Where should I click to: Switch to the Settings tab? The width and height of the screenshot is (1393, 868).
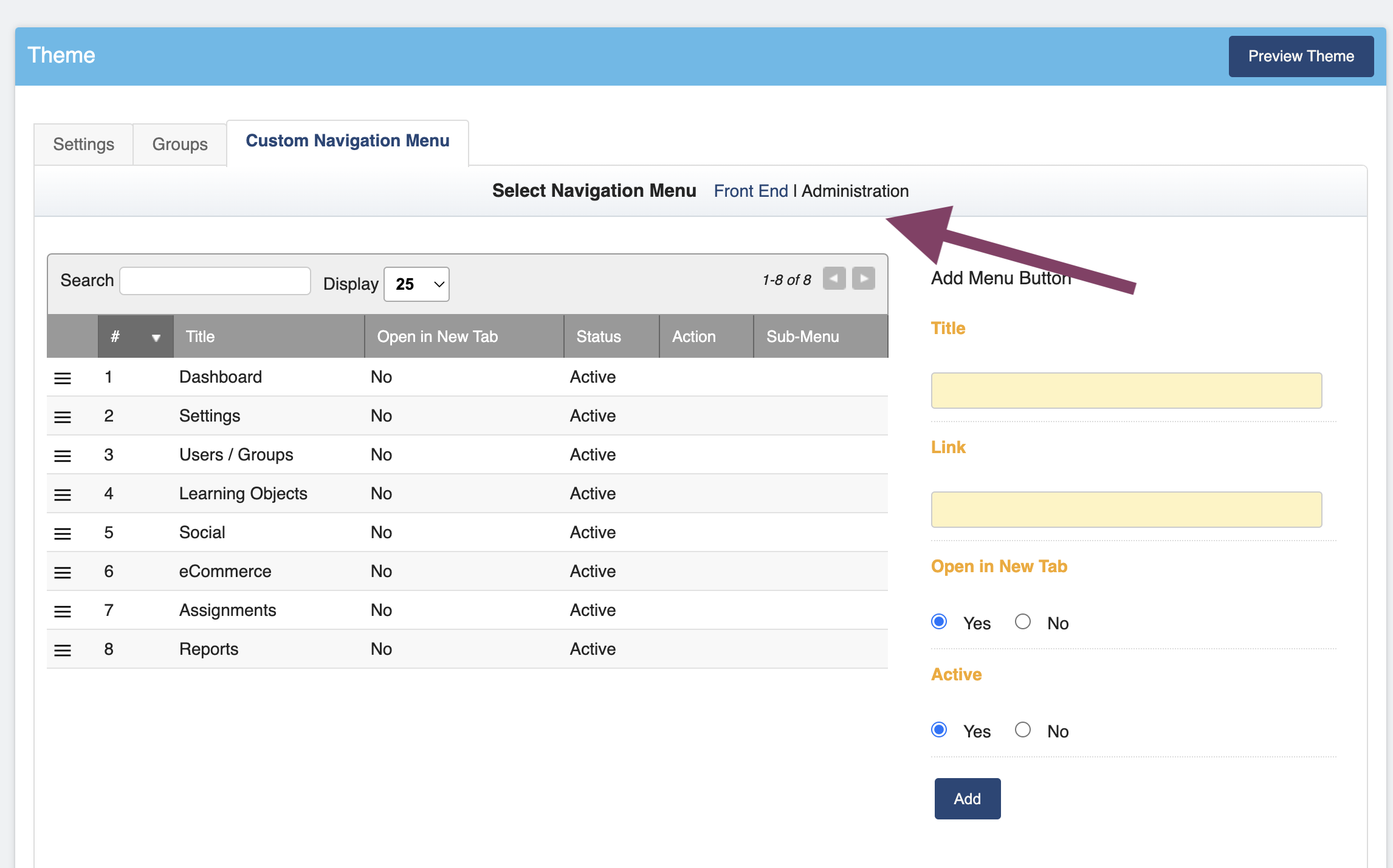[84, 144]
